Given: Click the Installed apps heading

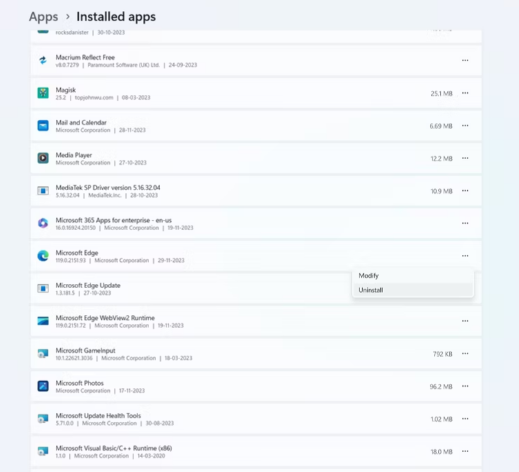Looking at the screenshot, I should 116,17.
